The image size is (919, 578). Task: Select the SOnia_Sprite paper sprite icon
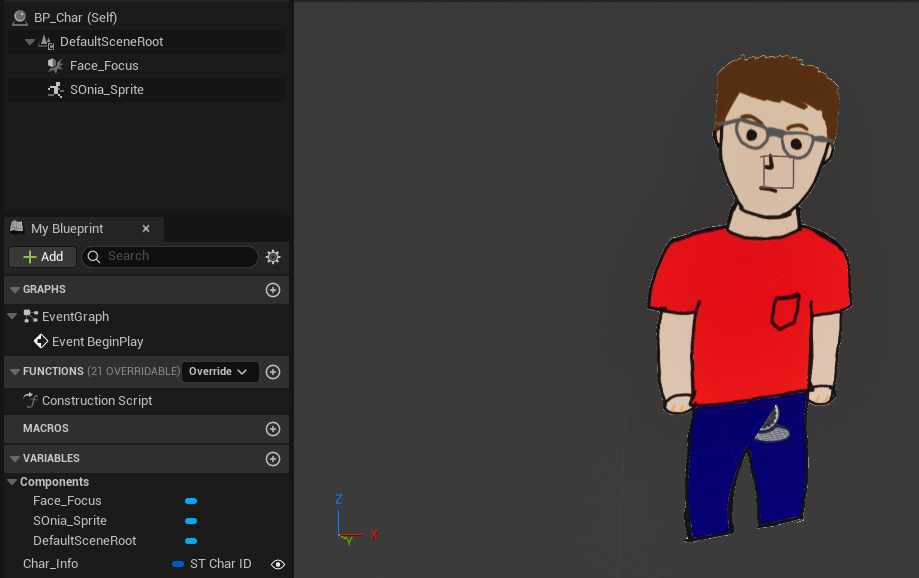click(x=55, y=90)
